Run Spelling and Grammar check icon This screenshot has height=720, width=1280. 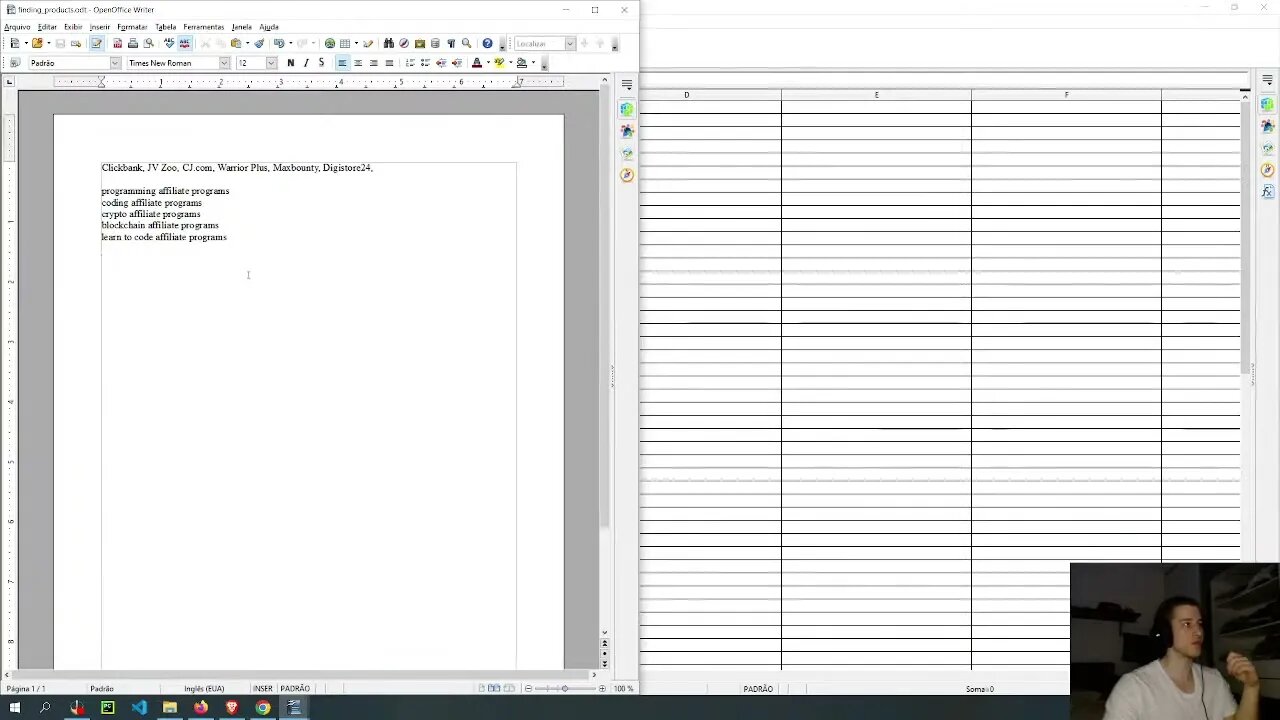click(x=169, y=43)
